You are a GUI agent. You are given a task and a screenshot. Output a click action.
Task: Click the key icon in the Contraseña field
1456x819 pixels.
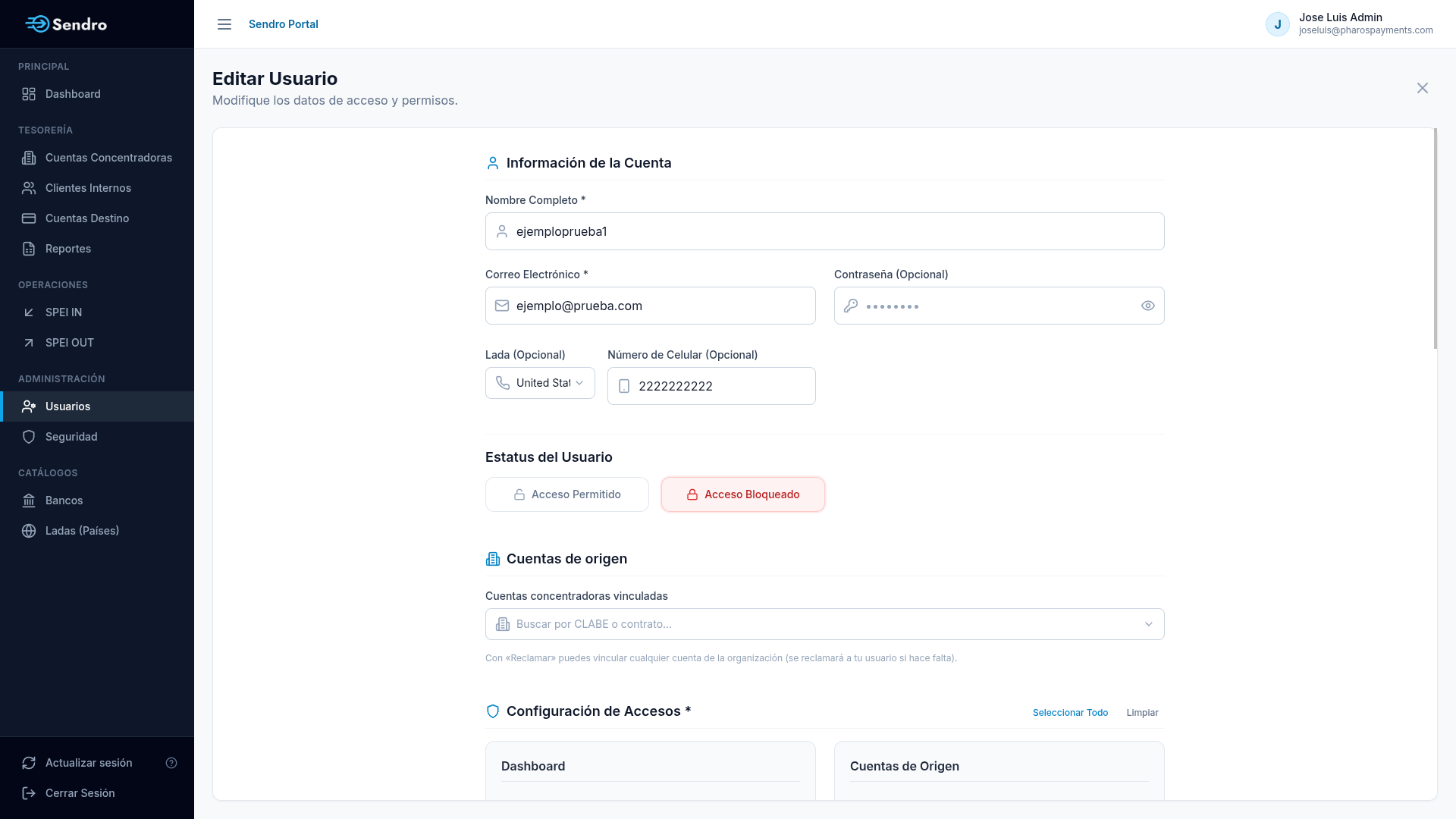click(851, 306)
